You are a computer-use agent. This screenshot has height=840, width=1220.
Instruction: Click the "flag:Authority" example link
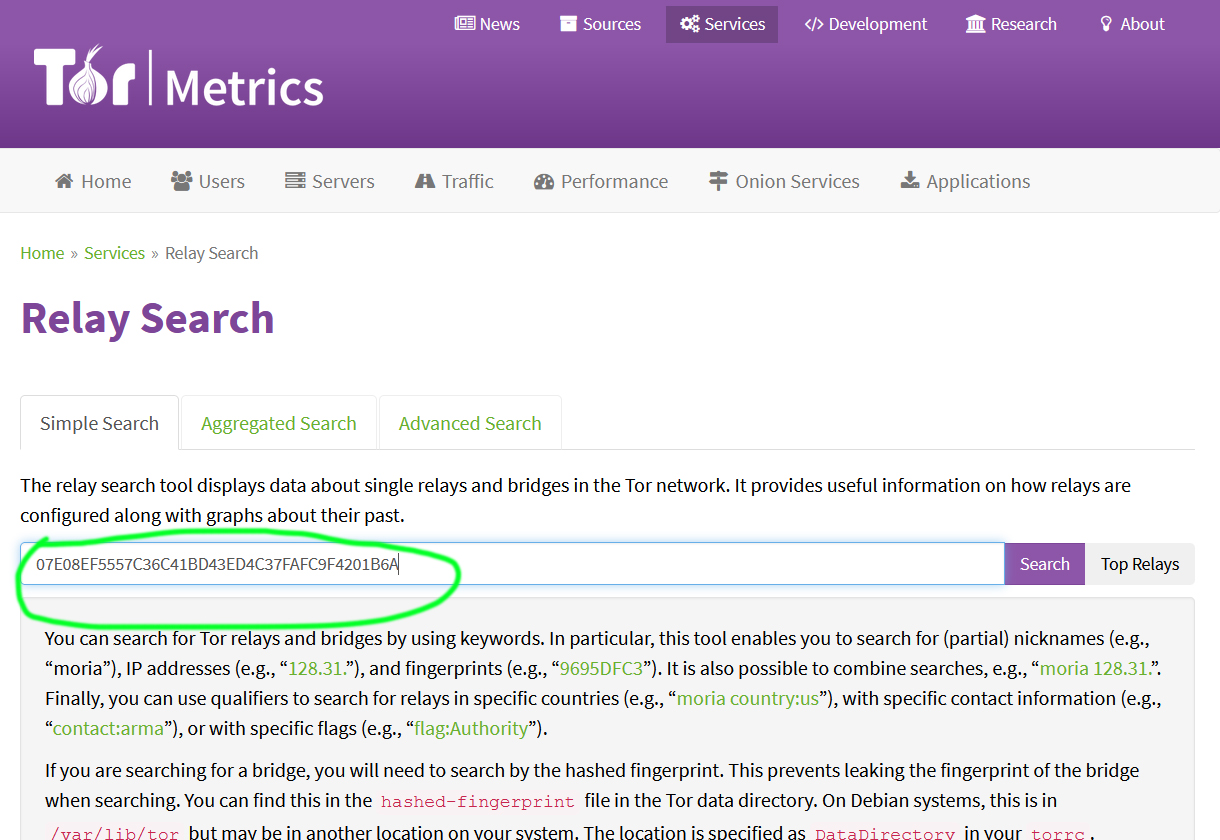471,728
